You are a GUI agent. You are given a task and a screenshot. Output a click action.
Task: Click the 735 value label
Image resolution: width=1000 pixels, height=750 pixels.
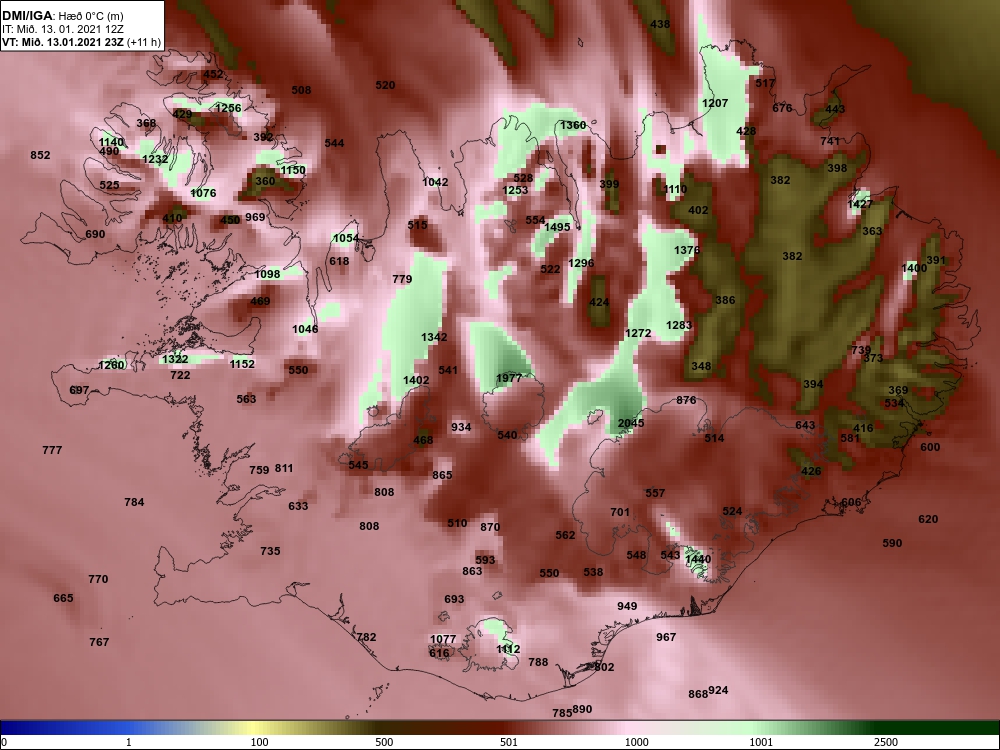(270, 550)
